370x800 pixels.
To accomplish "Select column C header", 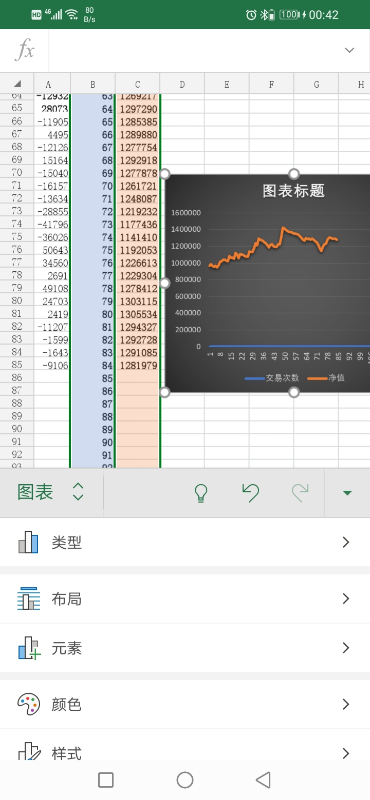I will coord(137,84).
